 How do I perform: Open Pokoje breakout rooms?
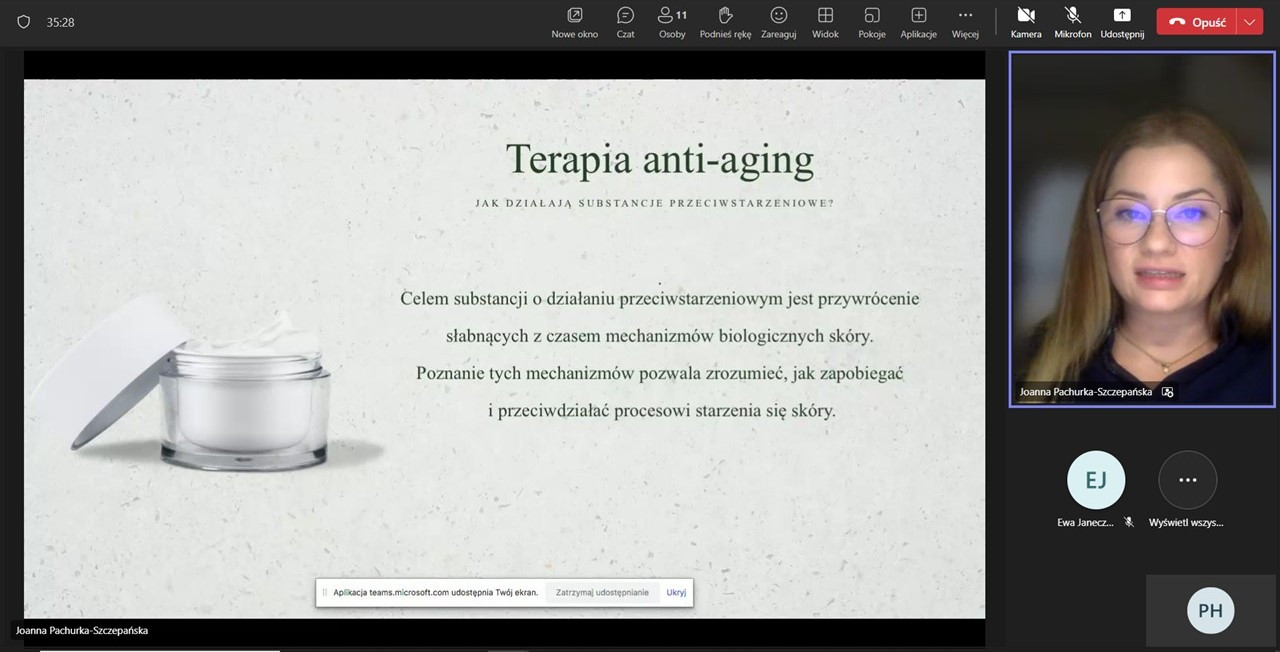(871, 21)
